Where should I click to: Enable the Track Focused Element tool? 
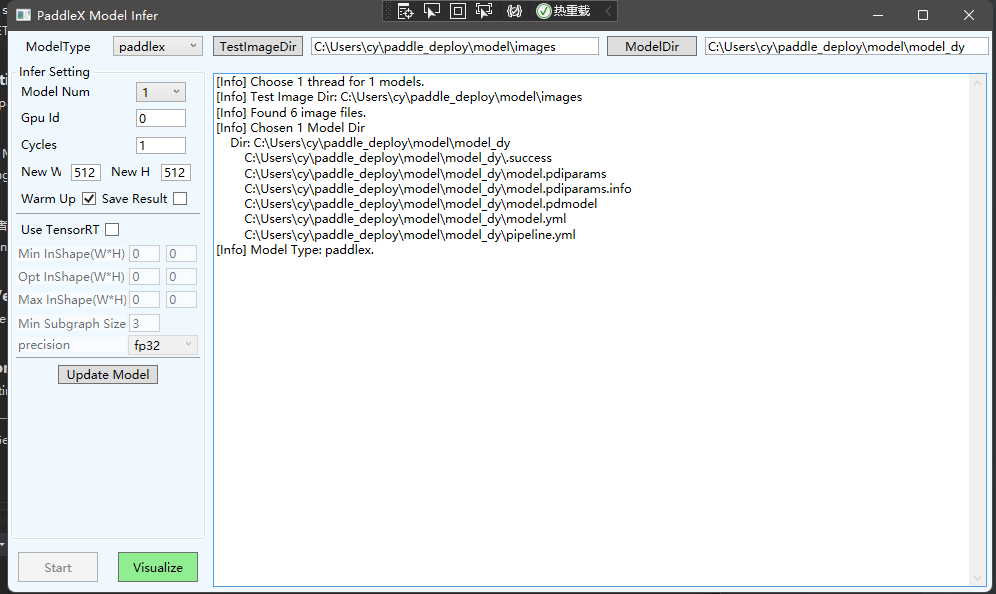484,11
